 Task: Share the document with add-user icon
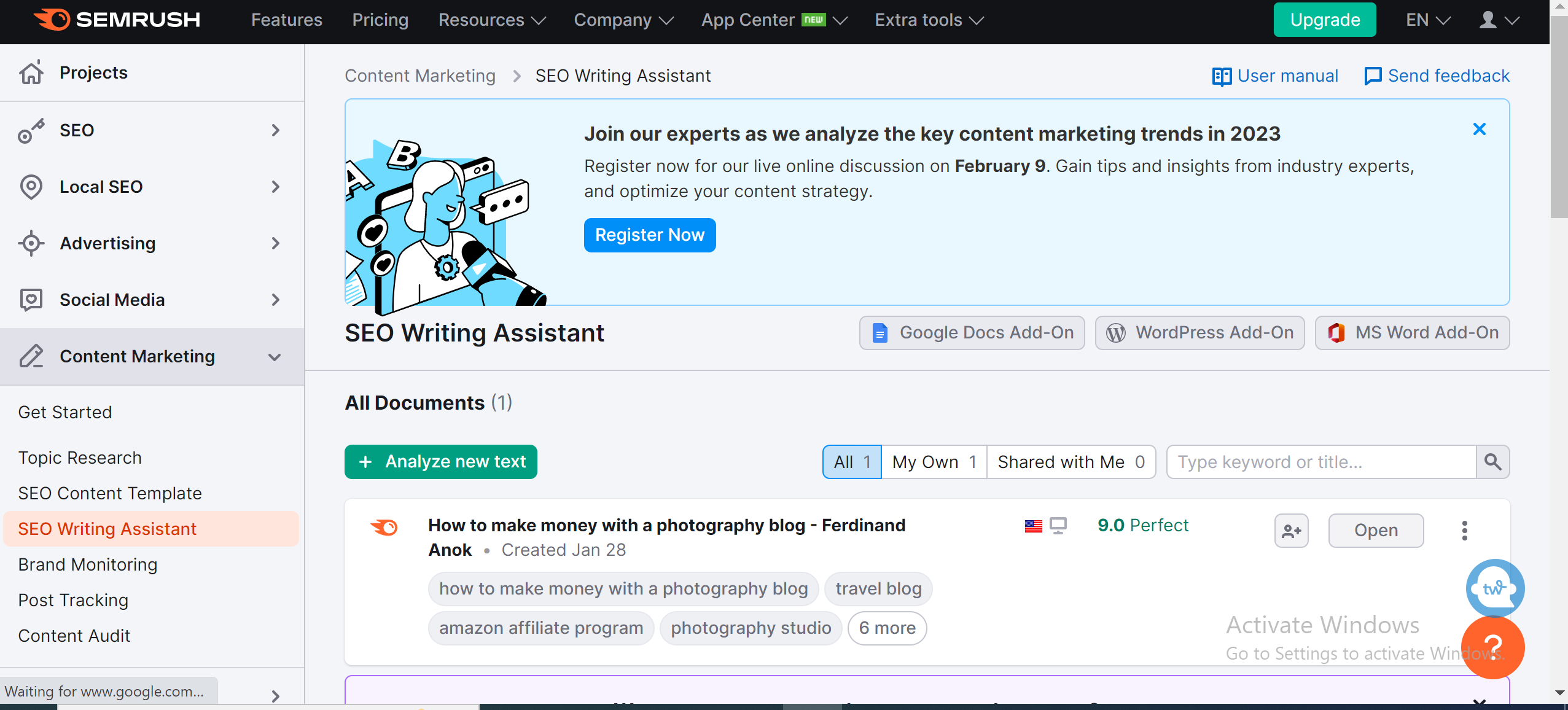[1292, 531]
